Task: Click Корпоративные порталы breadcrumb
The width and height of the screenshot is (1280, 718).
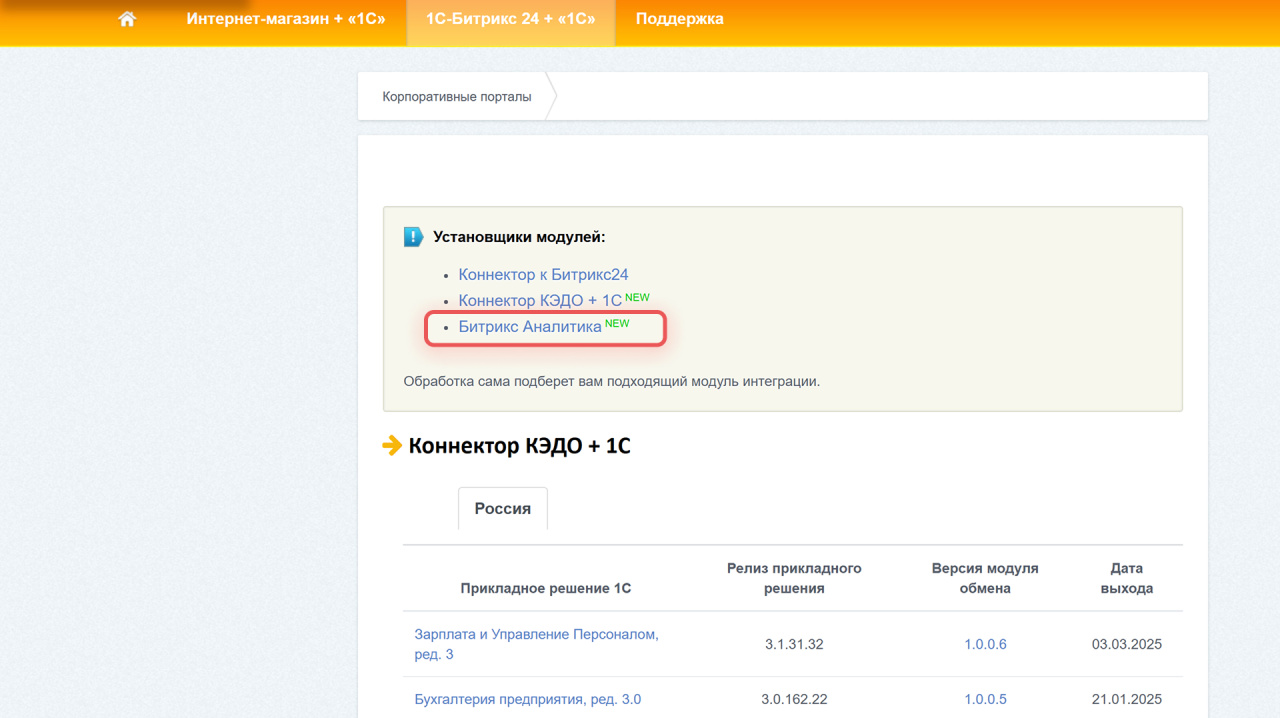Action: (457, 97)
